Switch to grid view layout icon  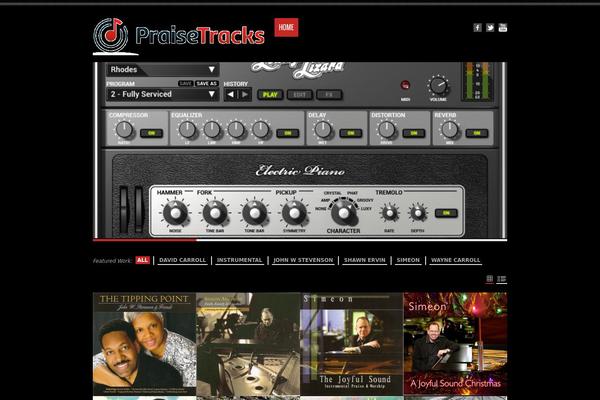point(489,279)
